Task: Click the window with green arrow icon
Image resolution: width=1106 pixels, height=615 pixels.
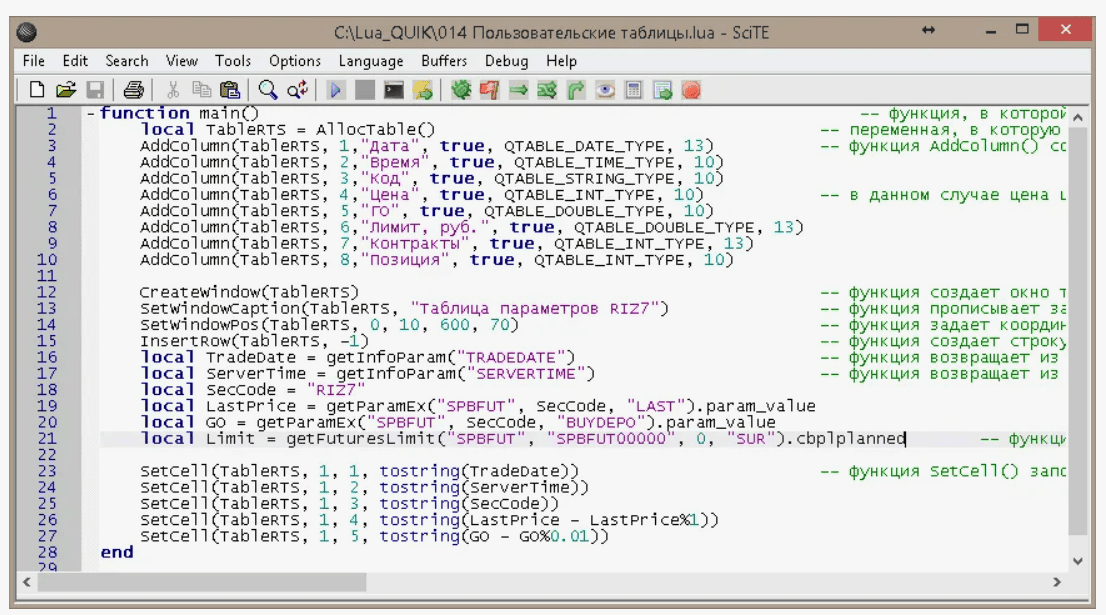Action: [x=662, y=90]
